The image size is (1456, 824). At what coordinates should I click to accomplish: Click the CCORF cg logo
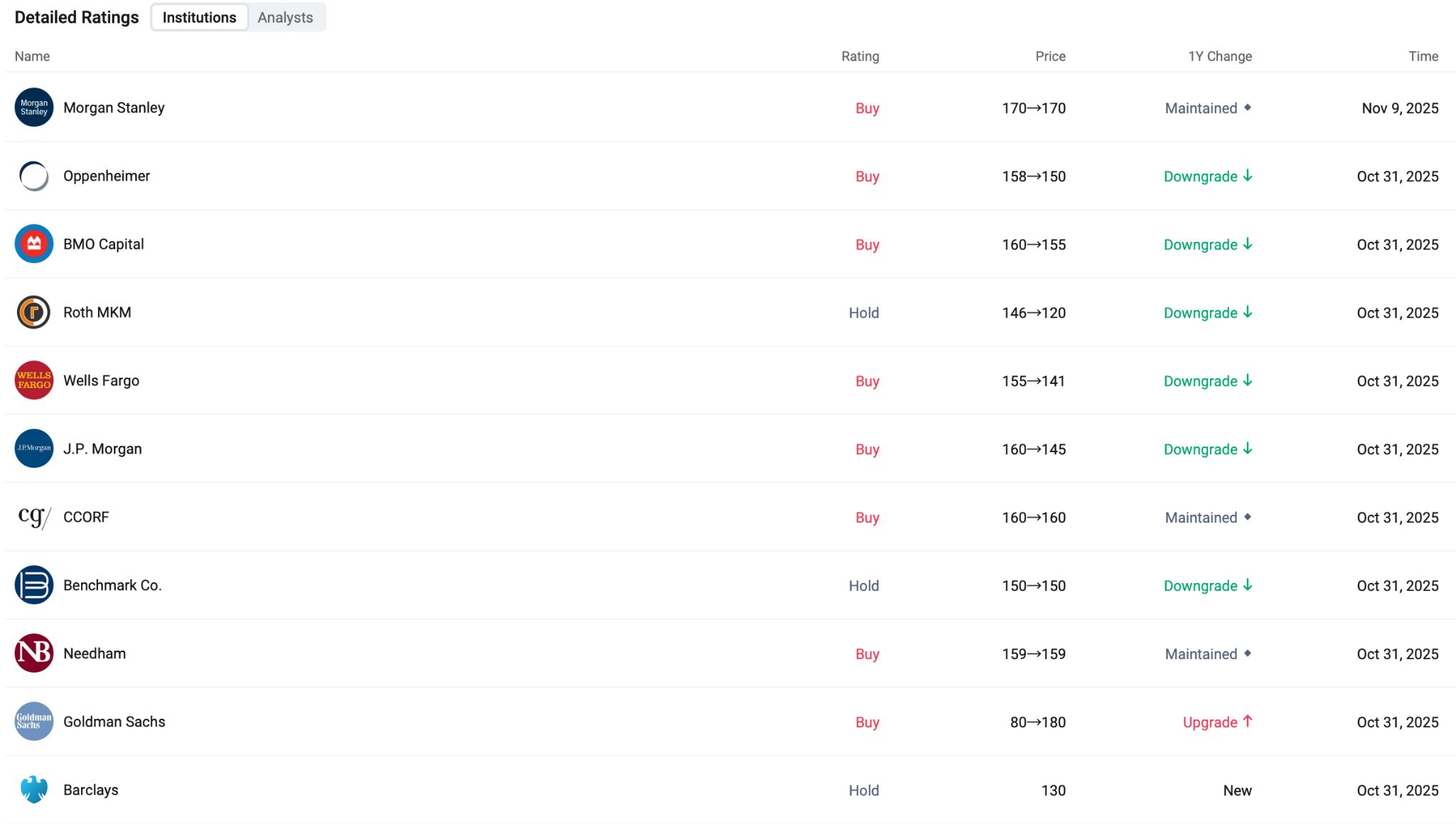click(x=33, y=517)
